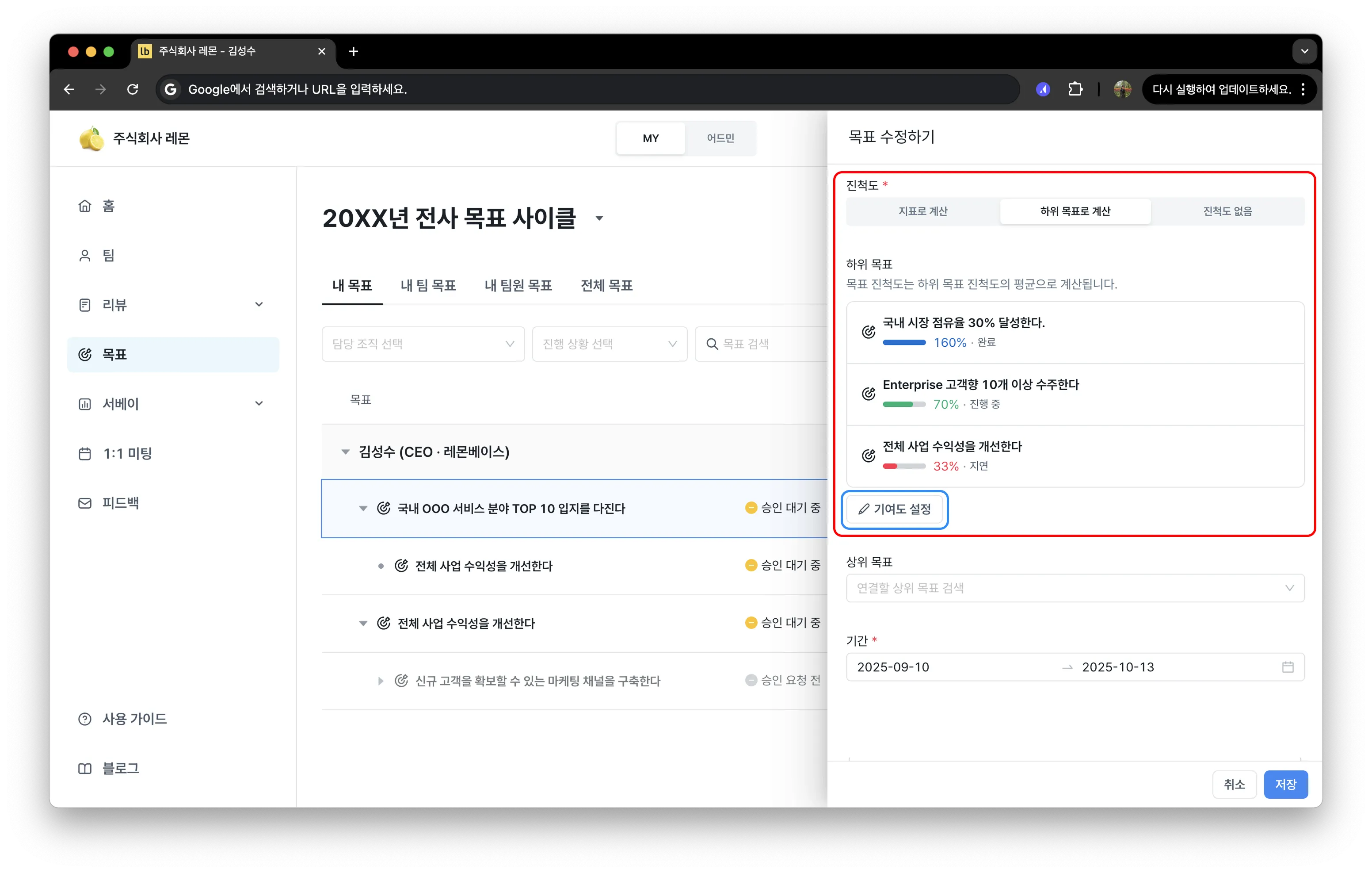The height and width of the screenshot is (873, 1372).
Task: Reload the browser page
Action: [x=133, y=89]
